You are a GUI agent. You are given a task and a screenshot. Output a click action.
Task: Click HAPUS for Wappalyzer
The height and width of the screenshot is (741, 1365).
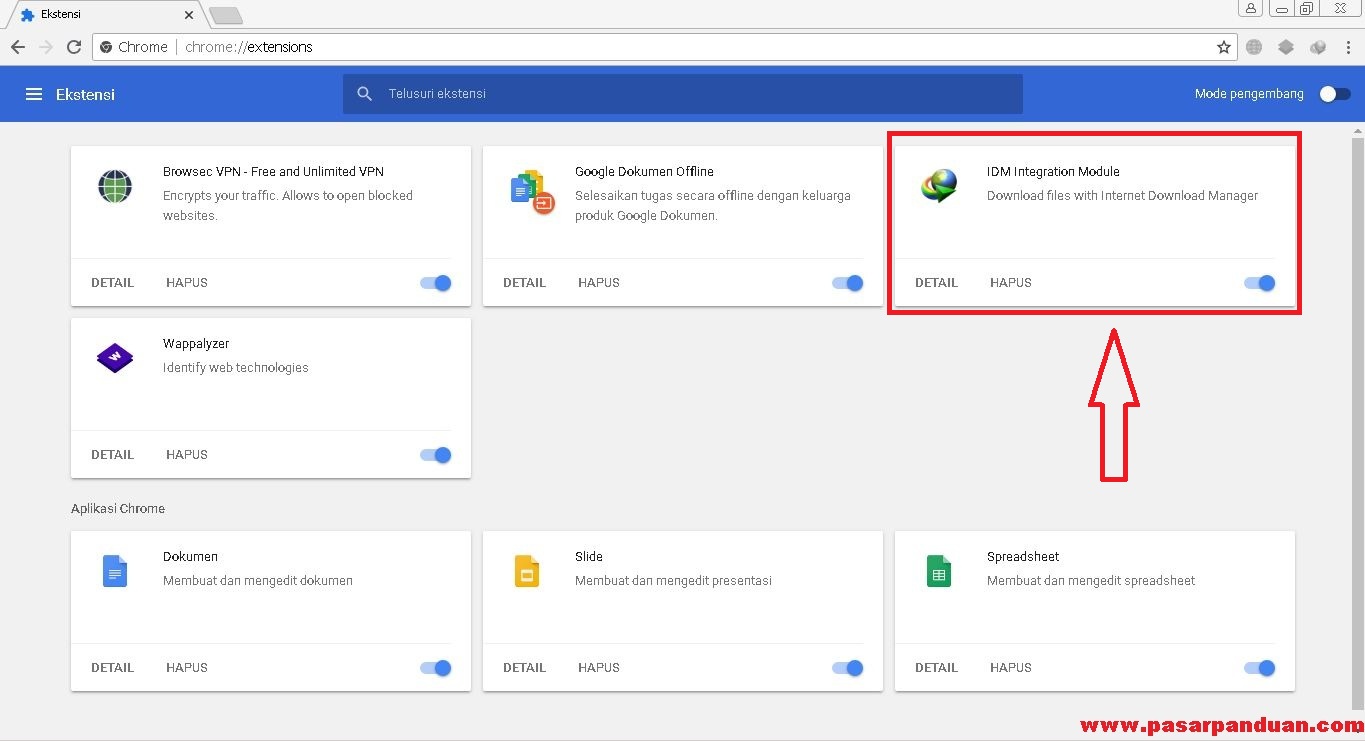(x=187, y=455)
